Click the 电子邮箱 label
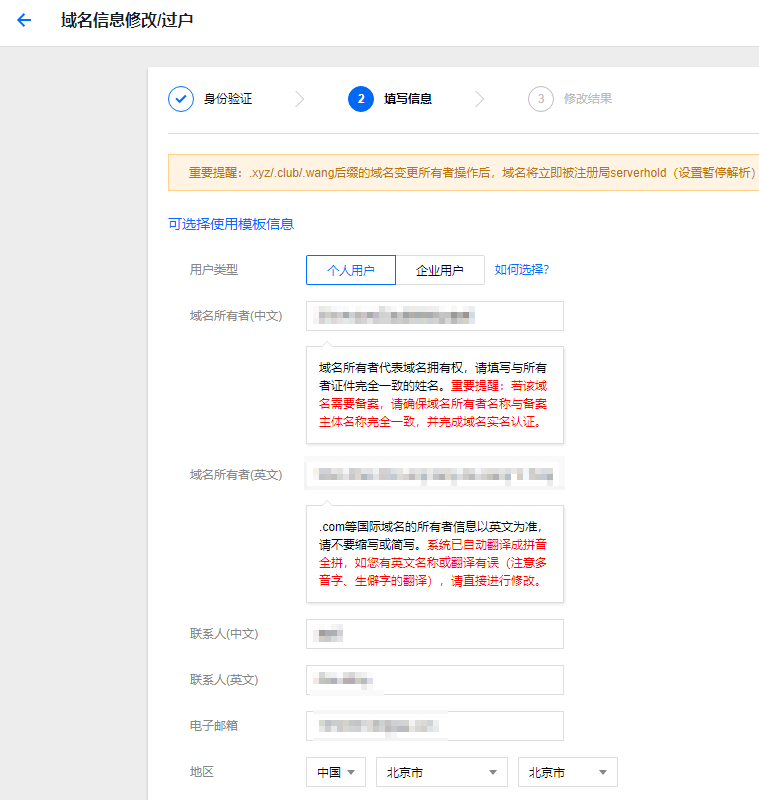Image resolution: width=759 pixels, height=800 pixels. tap(214, 726)
